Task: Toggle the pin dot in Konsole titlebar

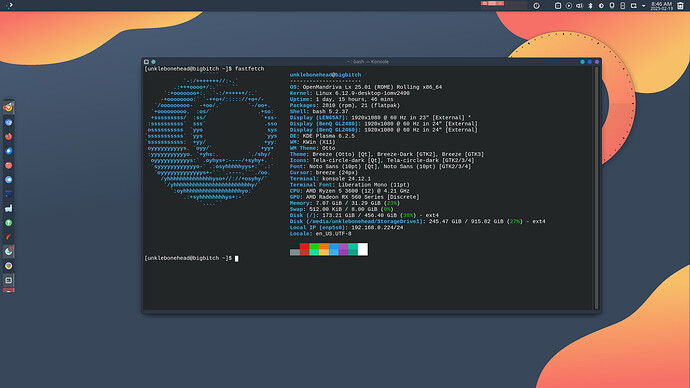Action: 153,62
